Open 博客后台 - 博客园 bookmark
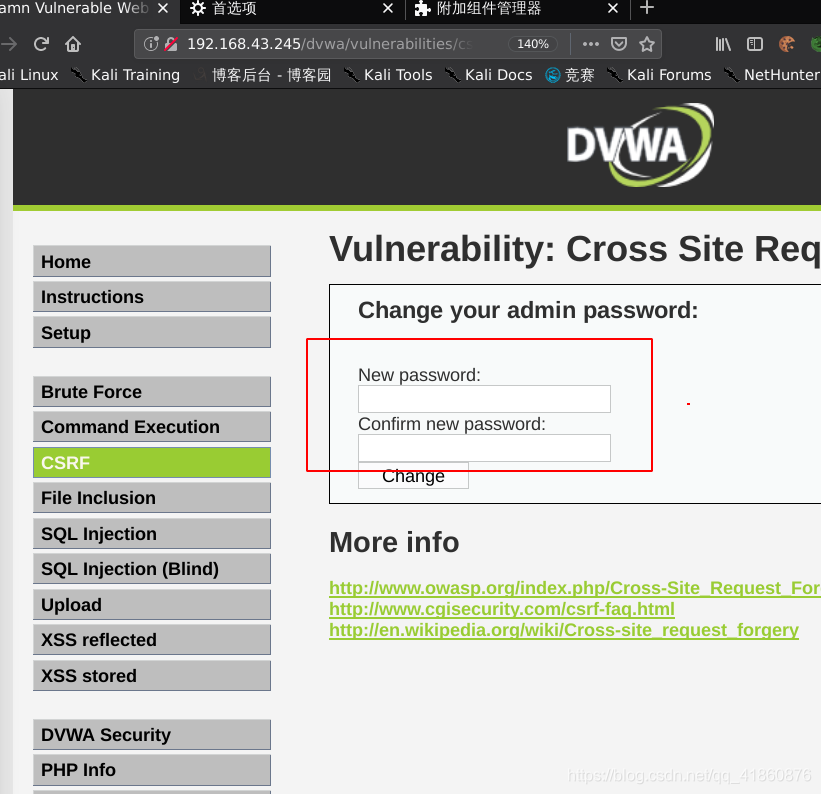Viewport: 821px width, 794px height. [263, 75]
